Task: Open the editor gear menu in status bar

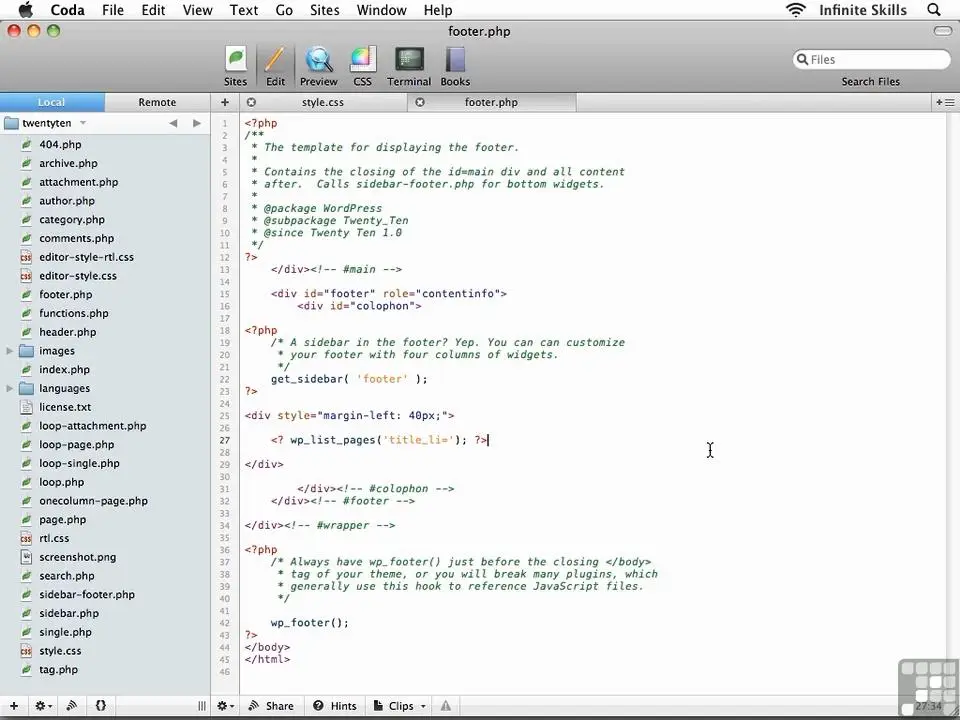Action: tap(225, 706)
